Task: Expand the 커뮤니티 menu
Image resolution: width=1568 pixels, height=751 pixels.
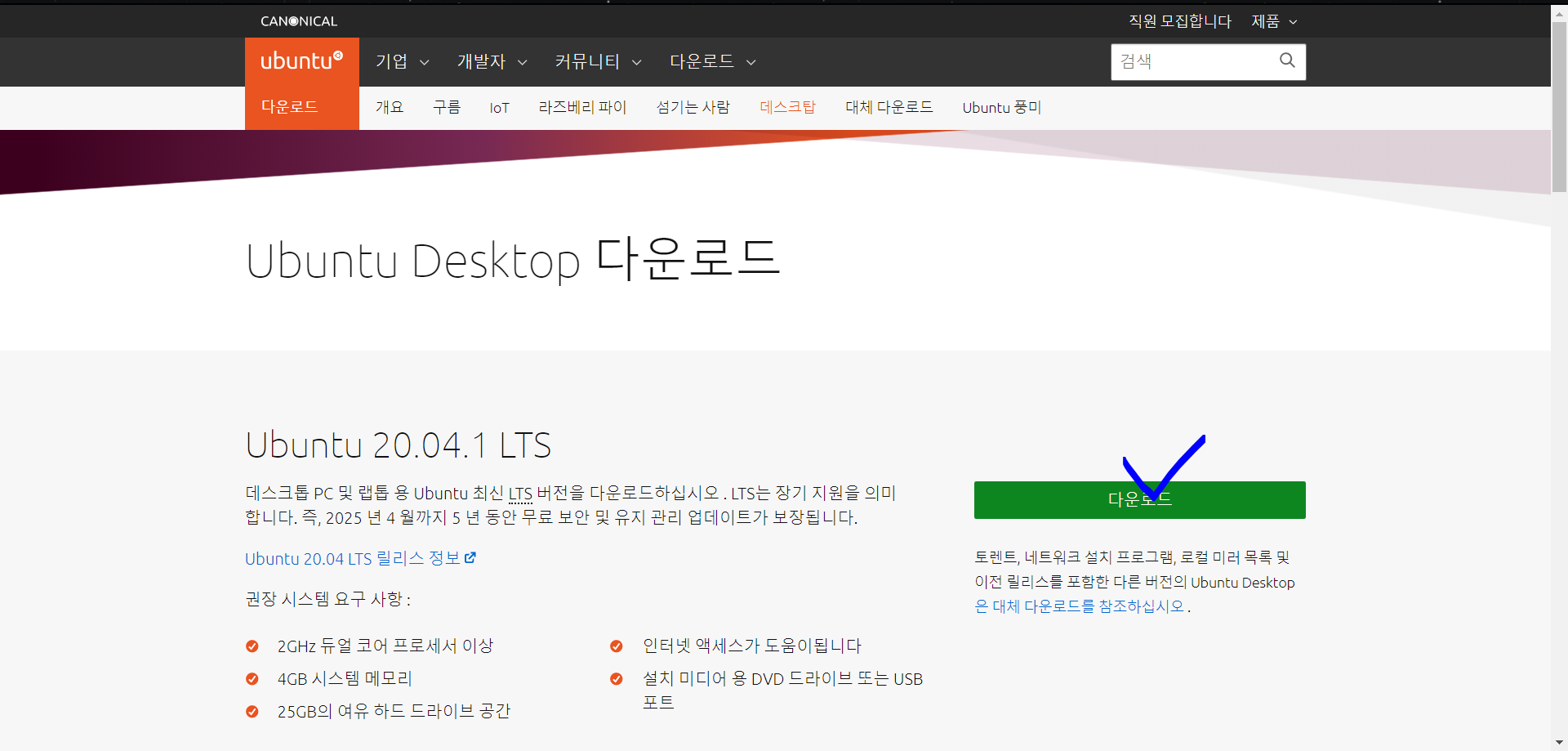Action: (598, 61)
